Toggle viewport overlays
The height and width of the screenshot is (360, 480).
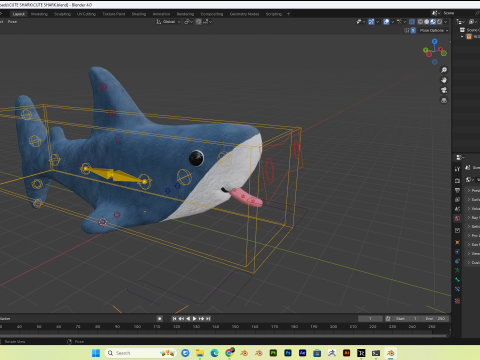386,22
